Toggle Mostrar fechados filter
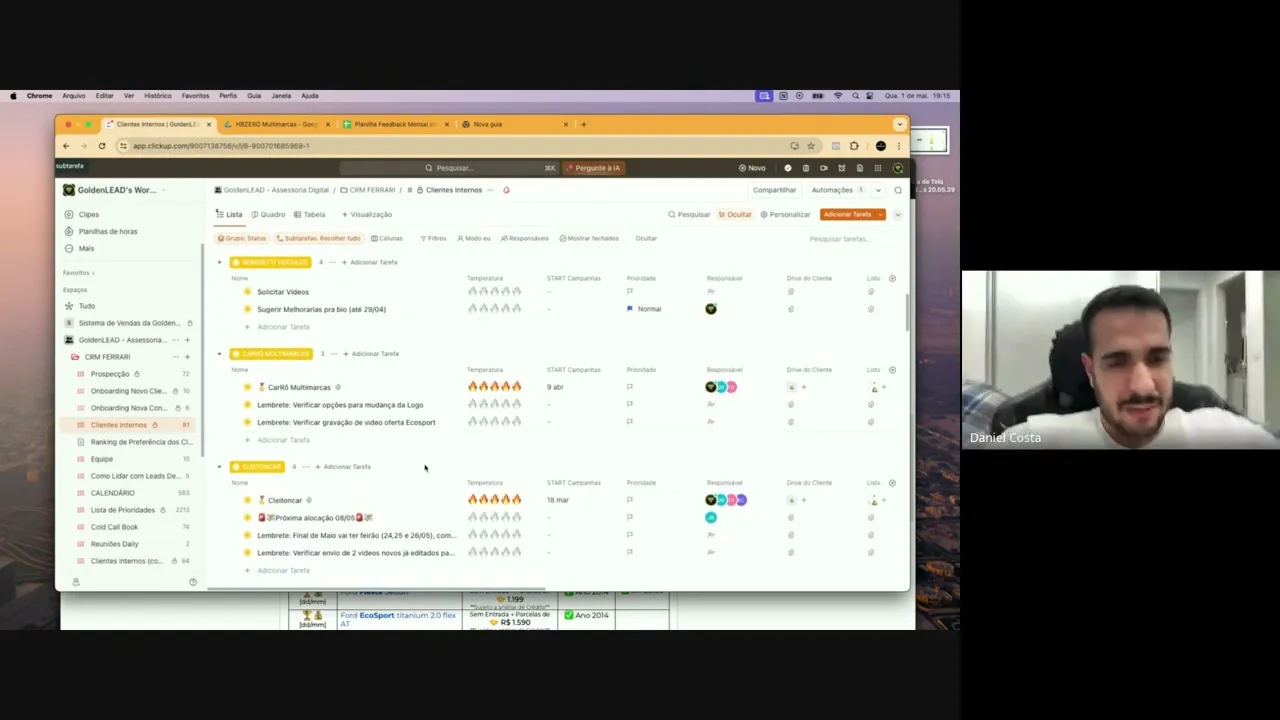Viewport: 1280px width, 720px height. pos(589,238)
